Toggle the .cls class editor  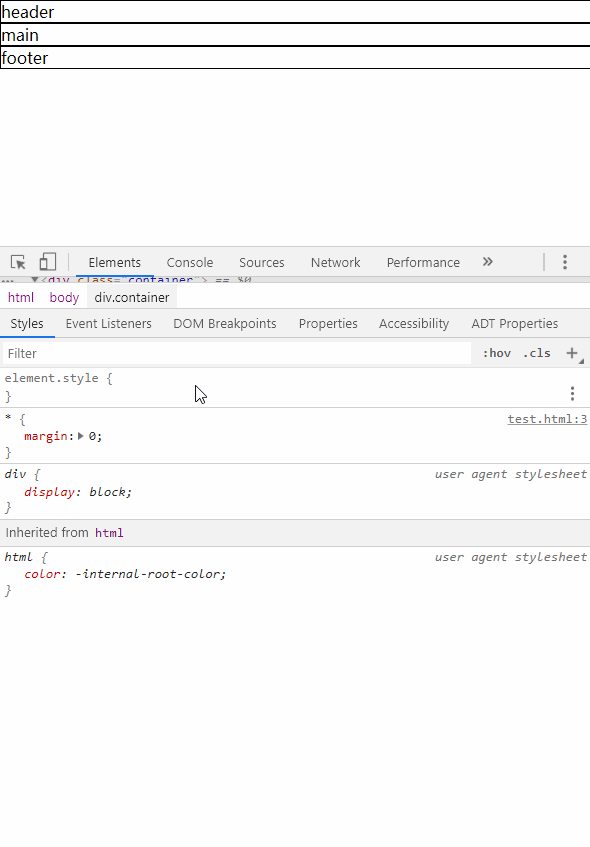pos(537,353)
